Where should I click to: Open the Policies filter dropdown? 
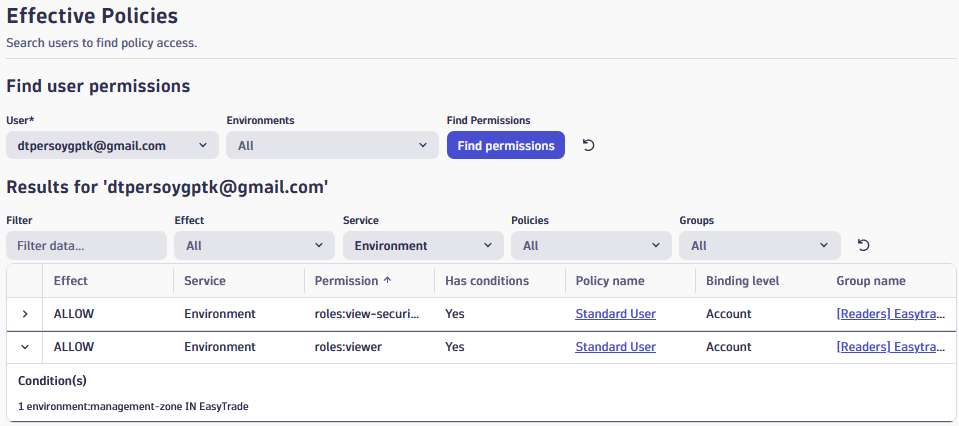coord(590,245)
